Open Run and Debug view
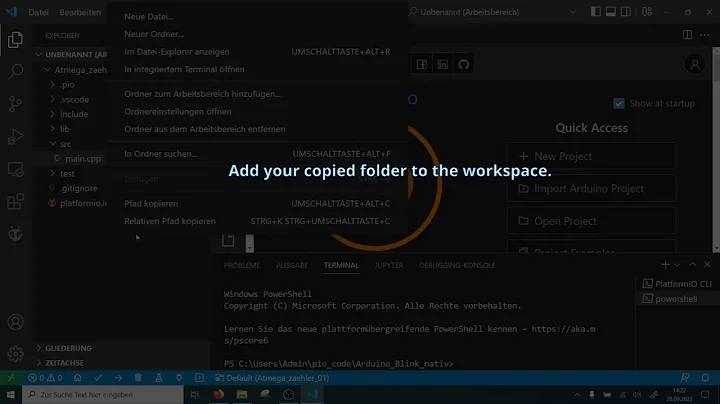The image size is (720, 404). point(15,137)
